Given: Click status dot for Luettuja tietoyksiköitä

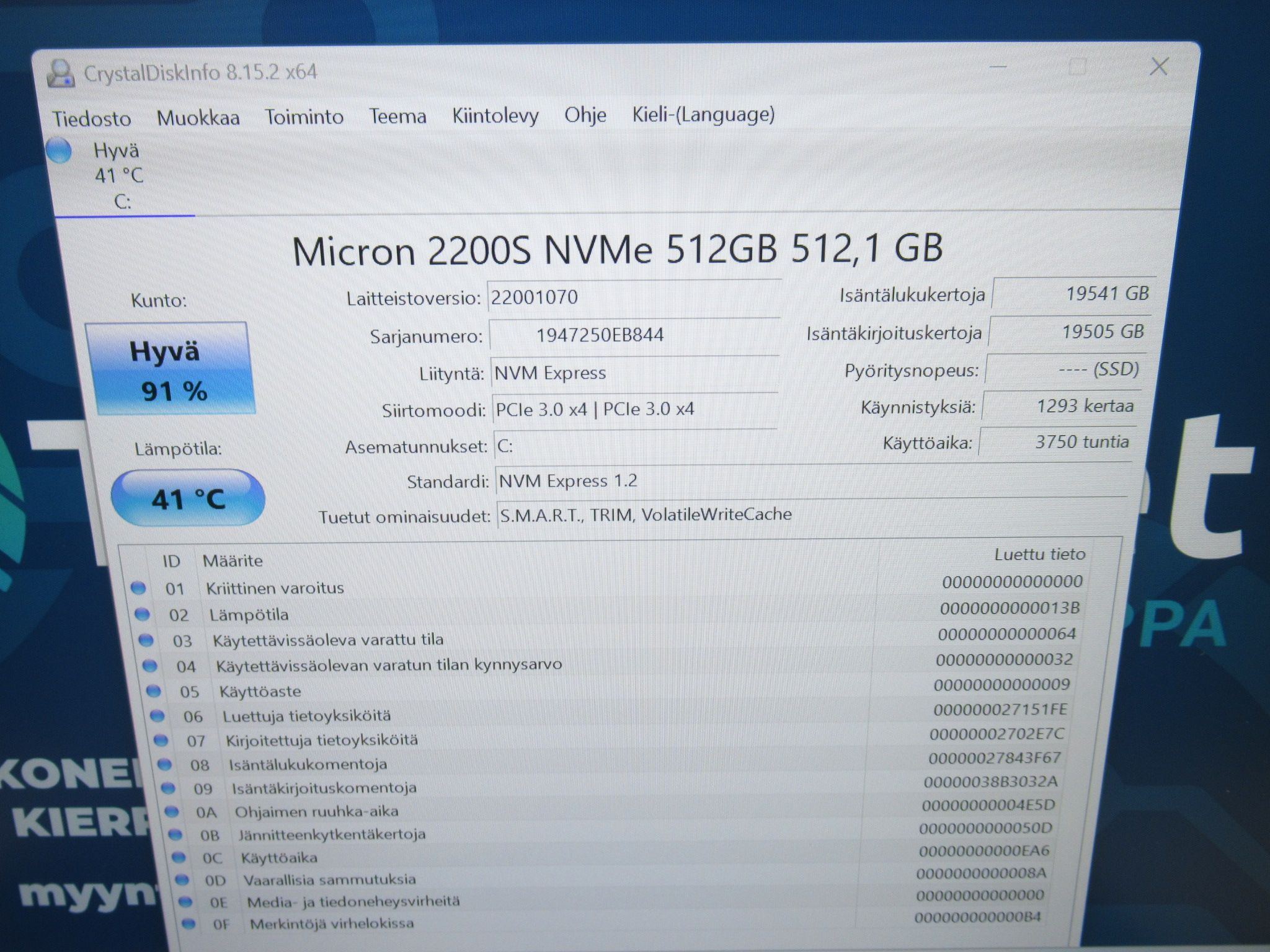Looking at the screenshot, I should tap(157, 716).
